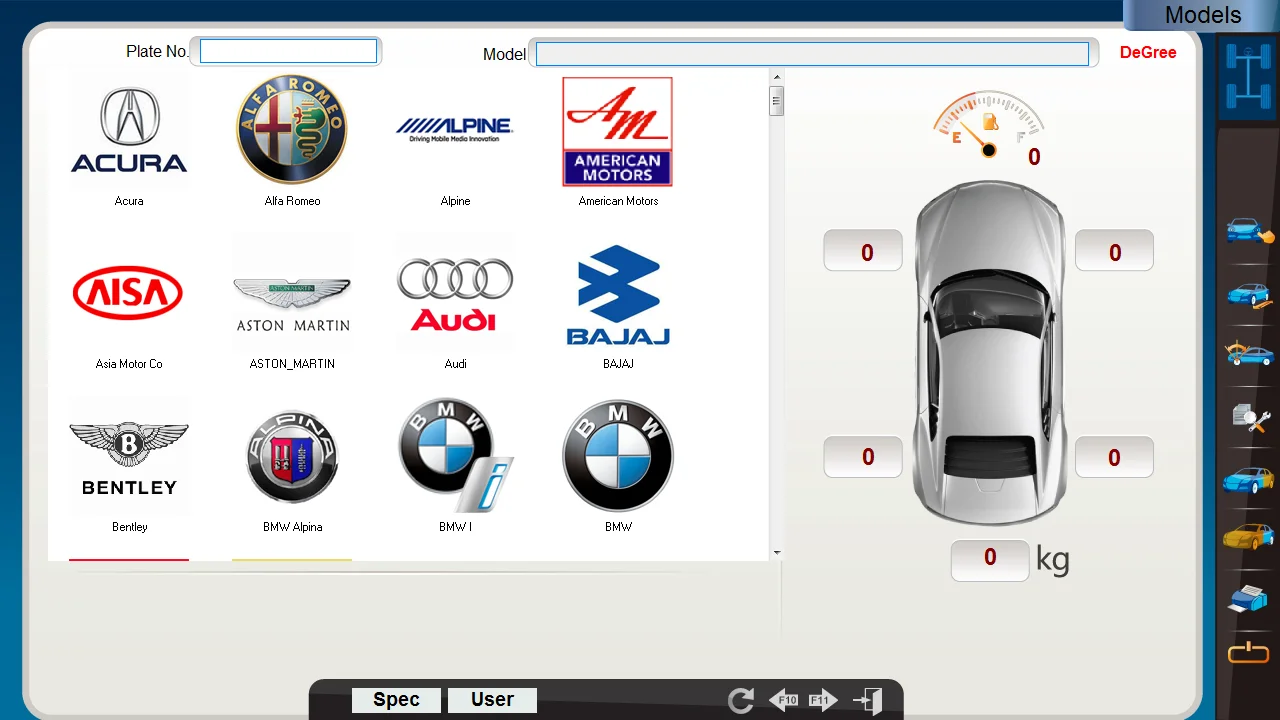Focus the Model text field

pyautogui.click(x=812, y=54)
